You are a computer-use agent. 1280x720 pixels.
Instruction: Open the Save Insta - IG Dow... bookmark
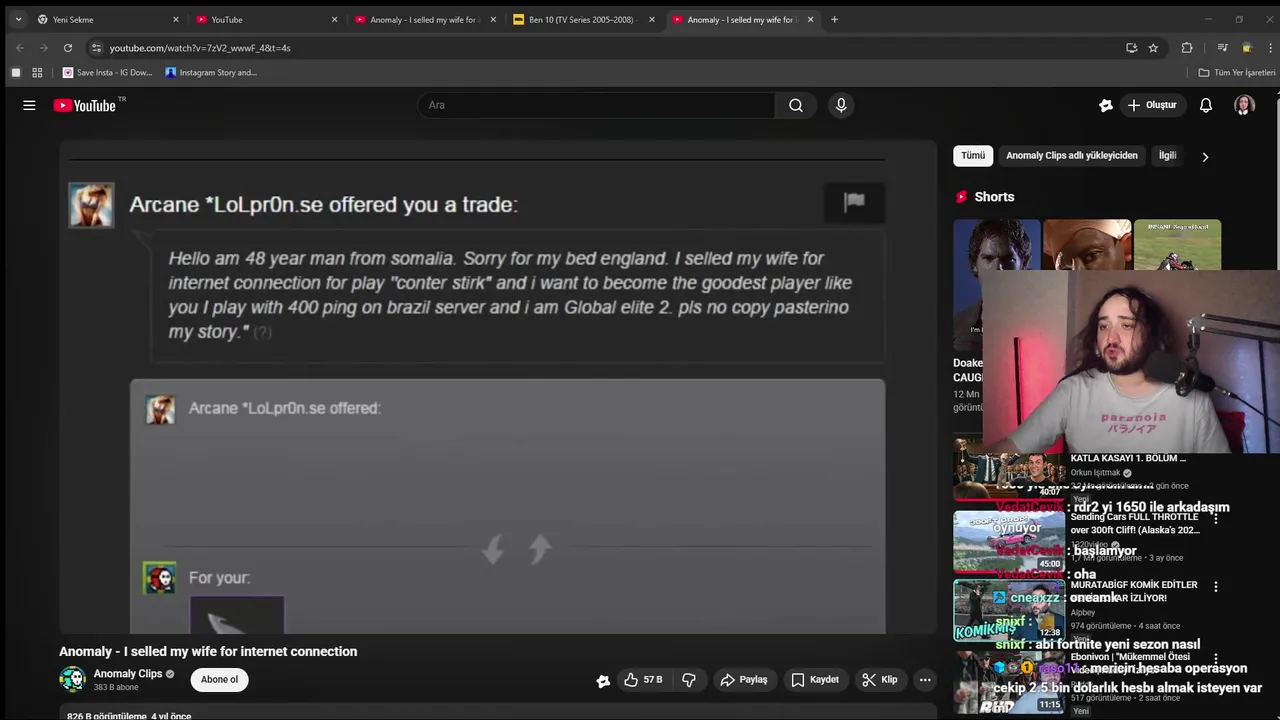click(108, 73)
